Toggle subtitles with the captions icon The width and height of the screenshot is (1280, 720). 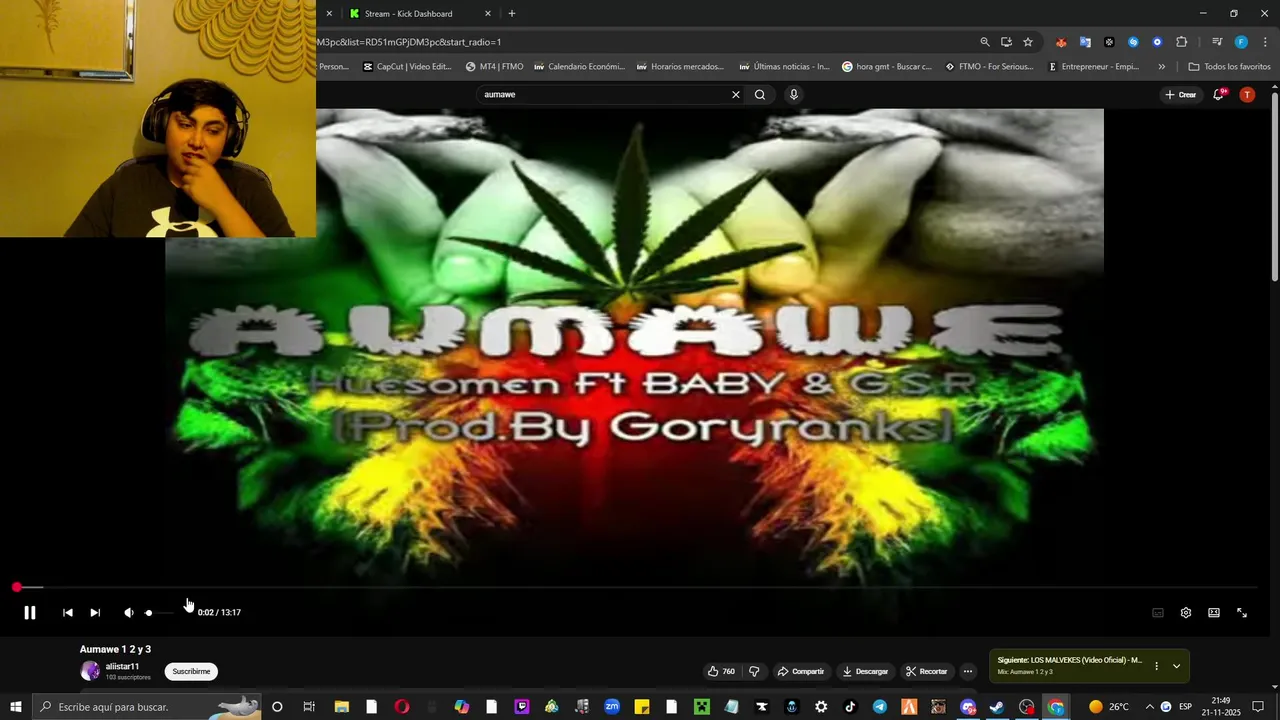point(1158,613)
